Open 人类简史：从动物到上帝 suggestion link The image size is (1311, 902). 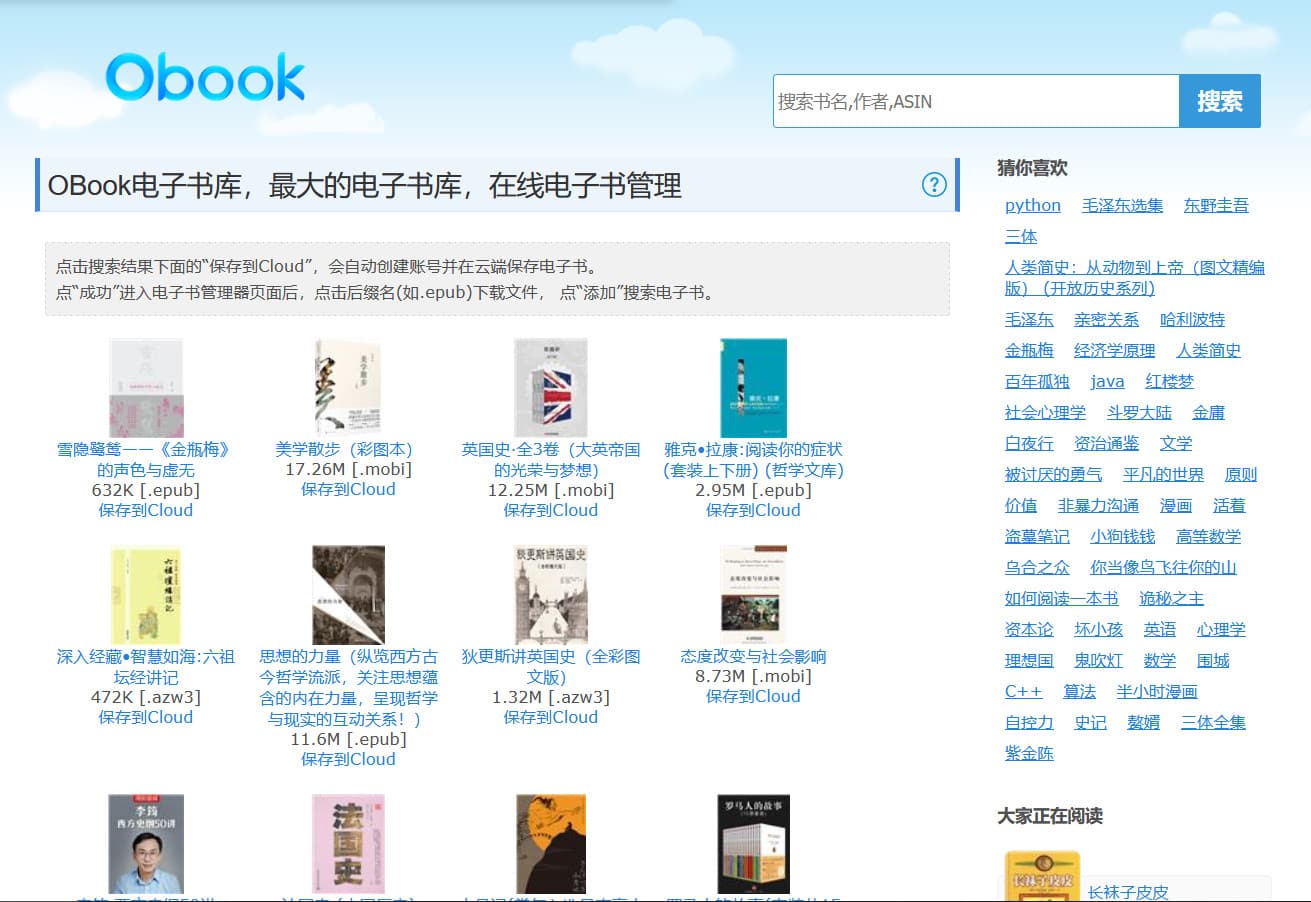[x=1135, y=278]
